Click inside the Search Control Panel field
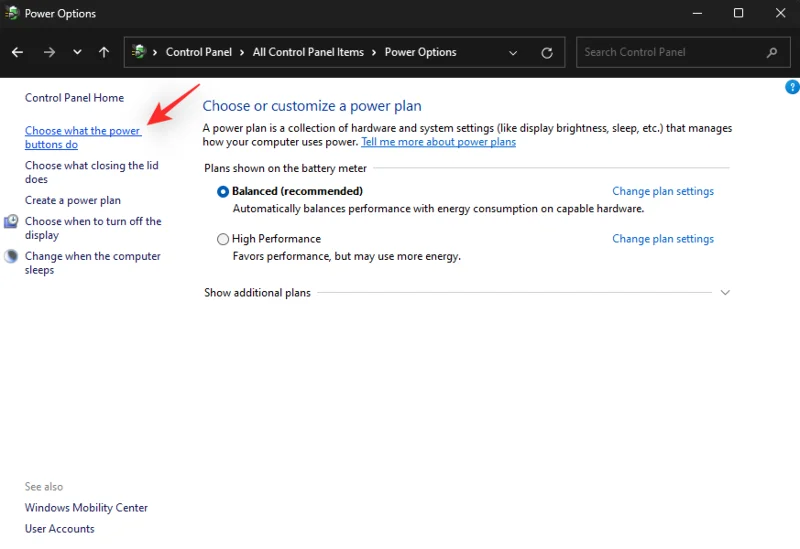The height and width of the screenshot is (549, 800). [x=665, y=52]
